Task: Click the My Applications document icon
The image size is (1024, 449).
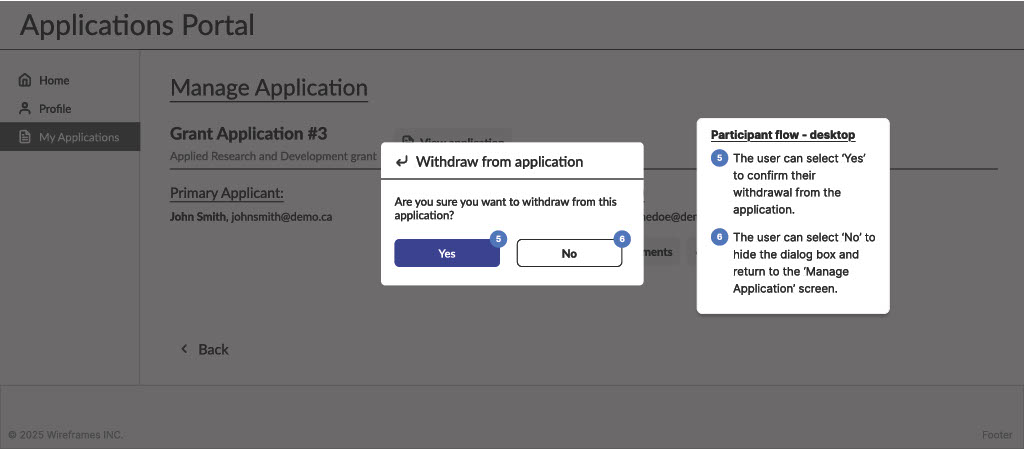Action: click(25, 137)
